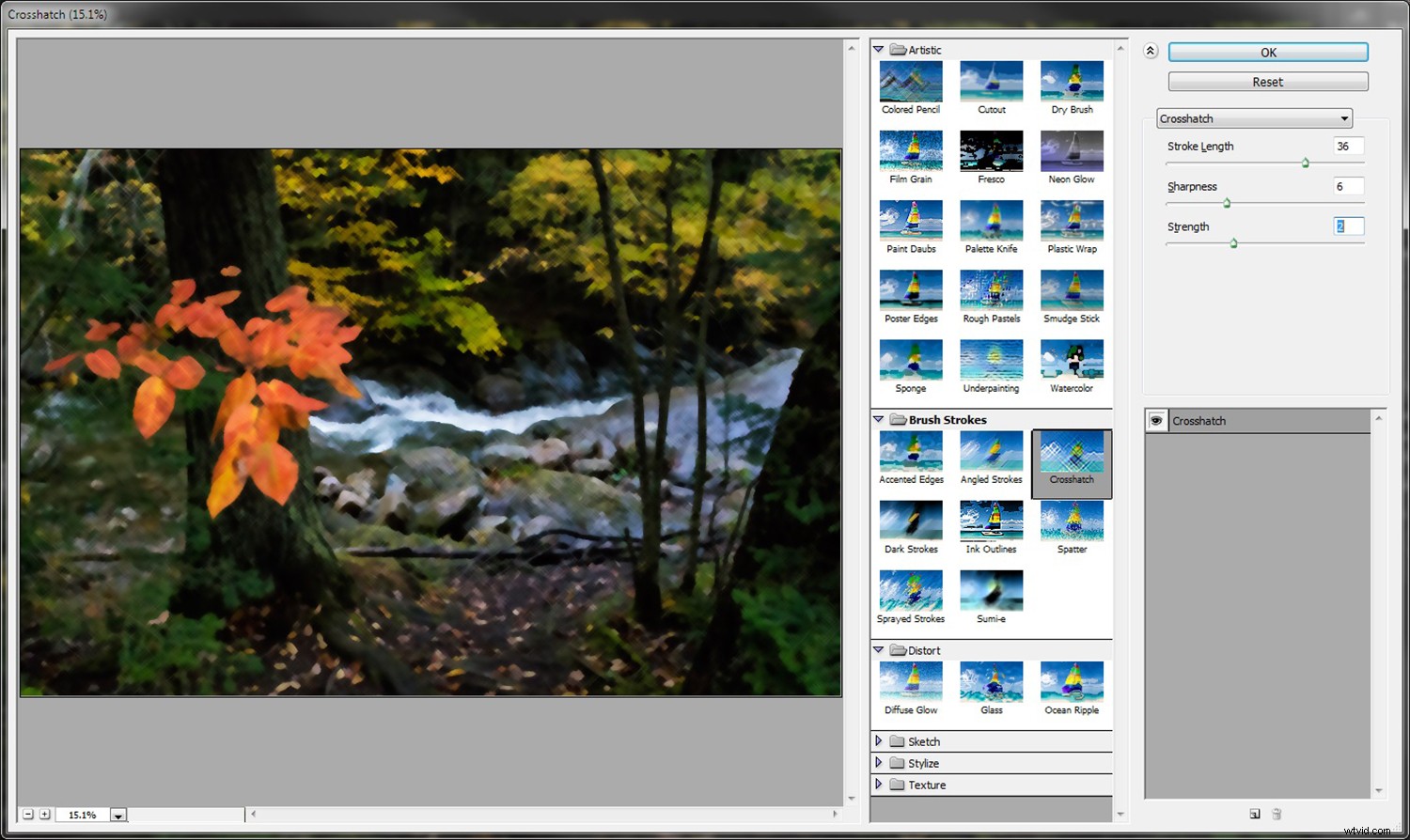Zoom out with the minus button
This screenshot has width=1410, height=840.
(29, 815)
